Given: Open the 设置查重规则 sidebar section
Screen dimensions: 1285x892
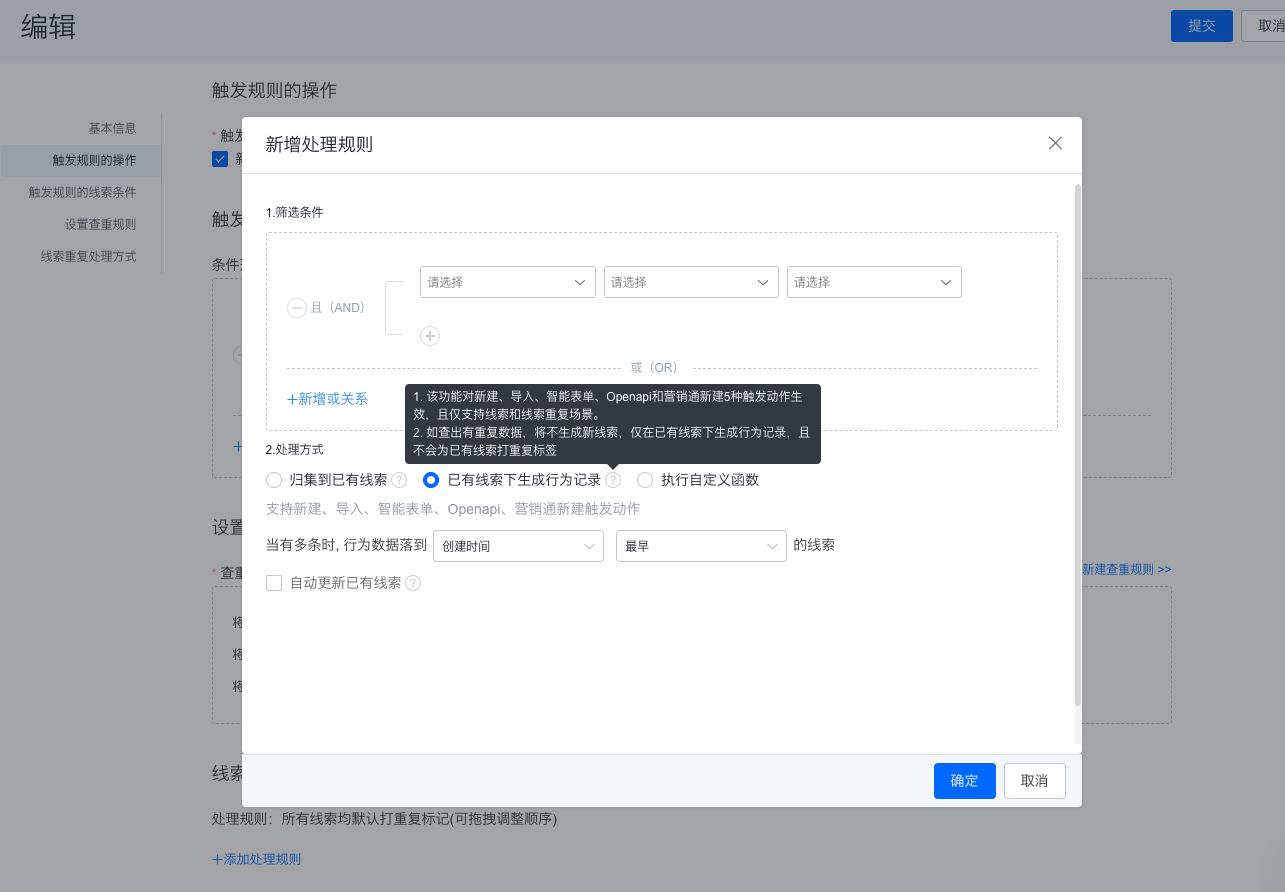Looking at the screenshot, I should [113, 224].
